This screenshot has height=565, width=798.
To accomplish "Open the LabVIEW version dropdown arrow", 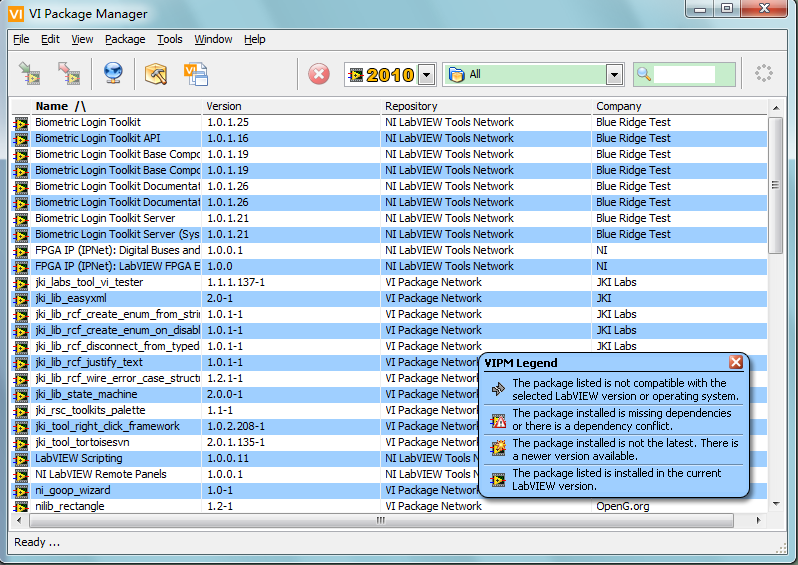I will pyautogui.click(x=426, y=75).
